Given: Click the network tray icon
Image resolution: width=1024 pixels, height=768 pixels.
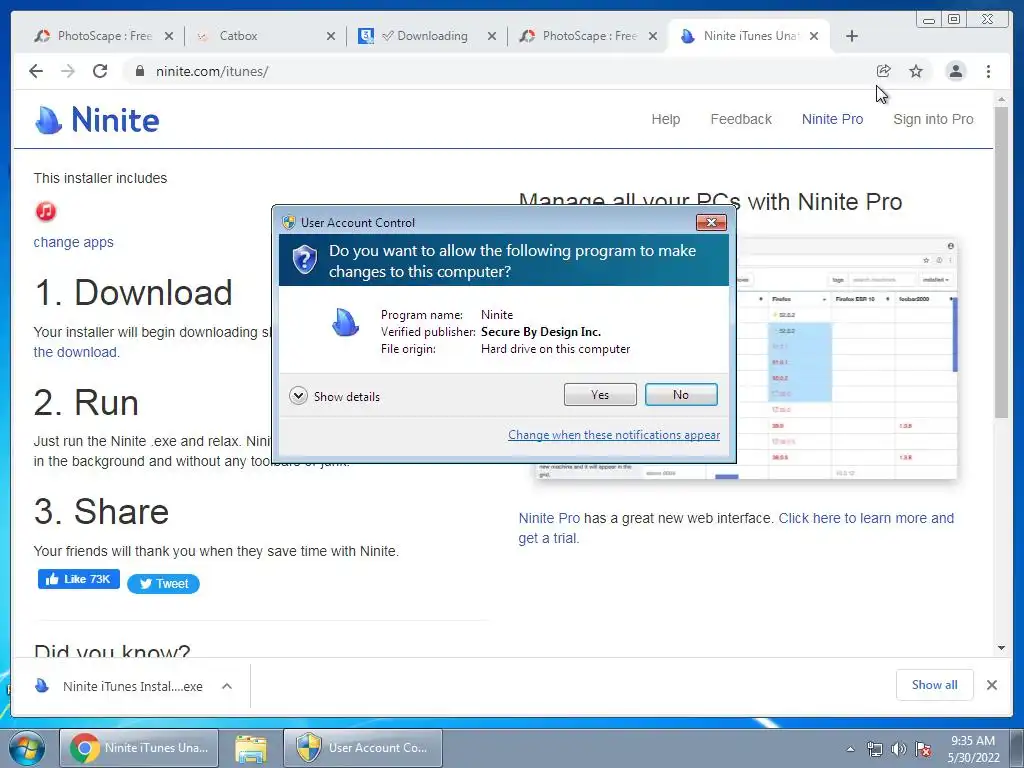Looking at the screenshot, I should coord(874,749).
